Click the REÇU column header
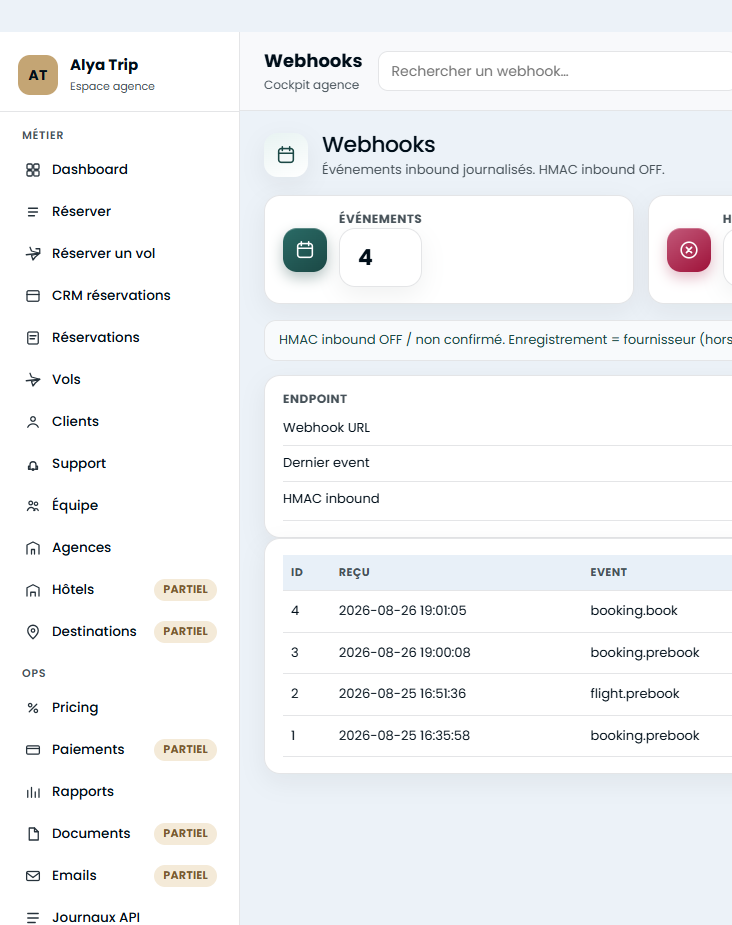Viewport: 732px width, 925px height. pos(354,572)
